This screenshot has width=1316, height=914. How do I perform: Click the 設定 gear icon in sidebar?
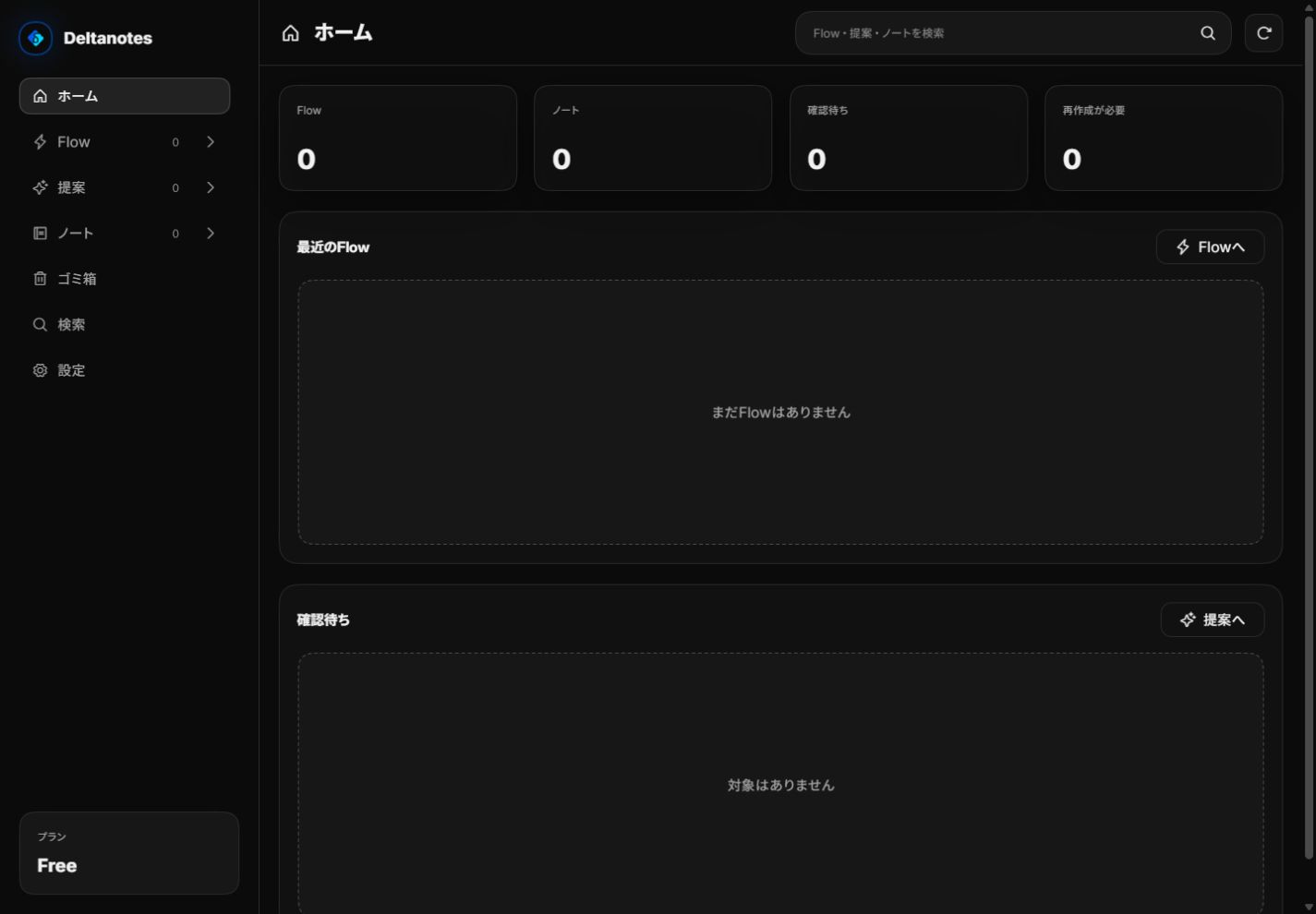(x=40, y=370)
